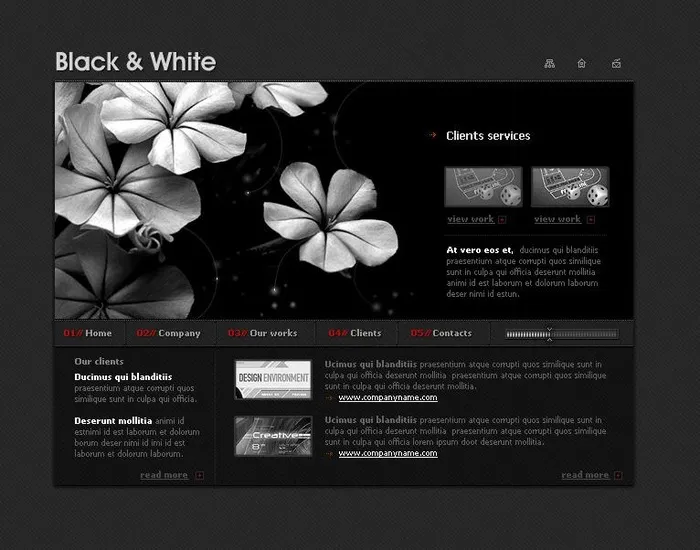This screenshot has width=700, height=550.
Task: Select Clients in the navigation bar
Action: pos(355,333)
